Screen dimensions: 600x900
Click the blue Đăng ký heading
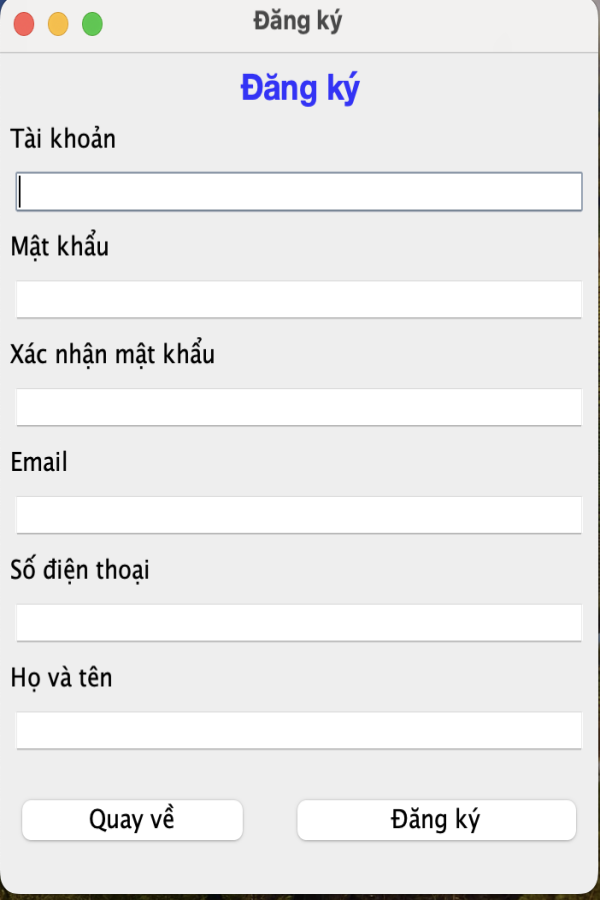coord(300,89)
